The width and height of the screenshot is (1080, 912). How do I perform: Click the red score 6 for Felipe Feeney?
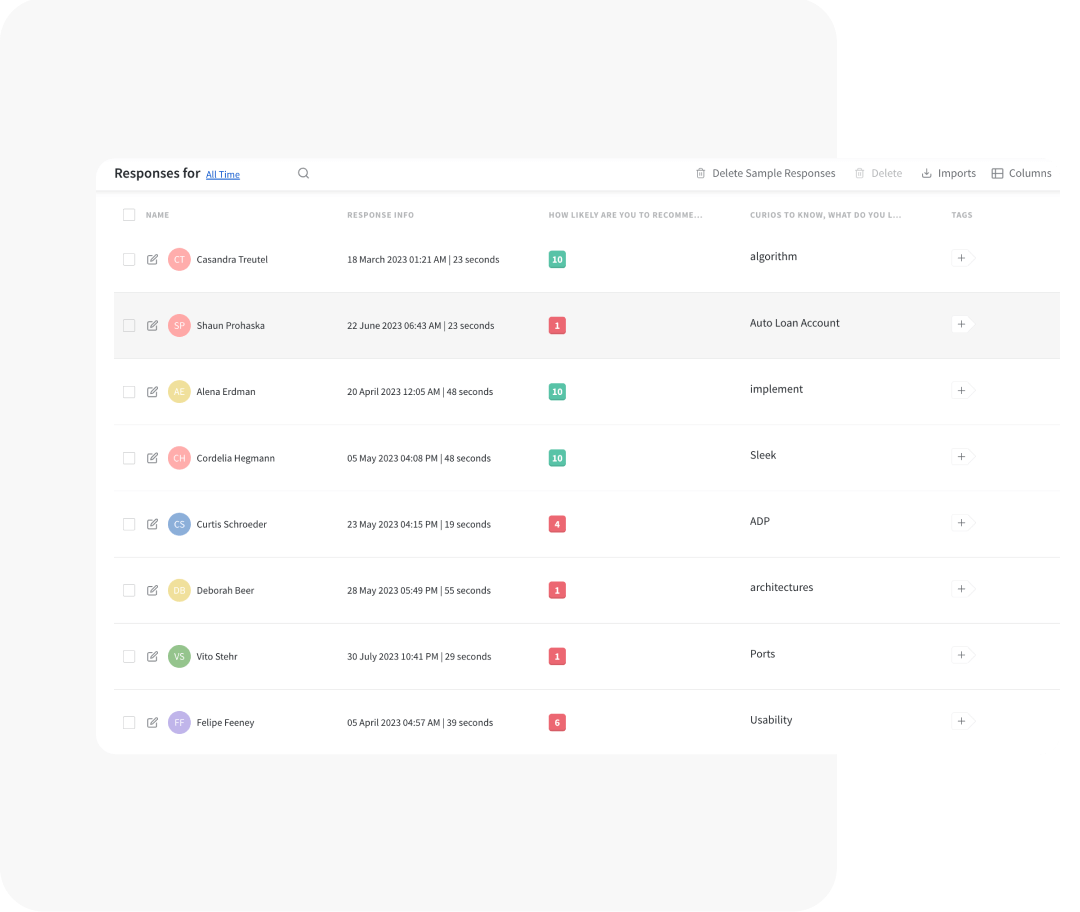click(x=557, y=723)
